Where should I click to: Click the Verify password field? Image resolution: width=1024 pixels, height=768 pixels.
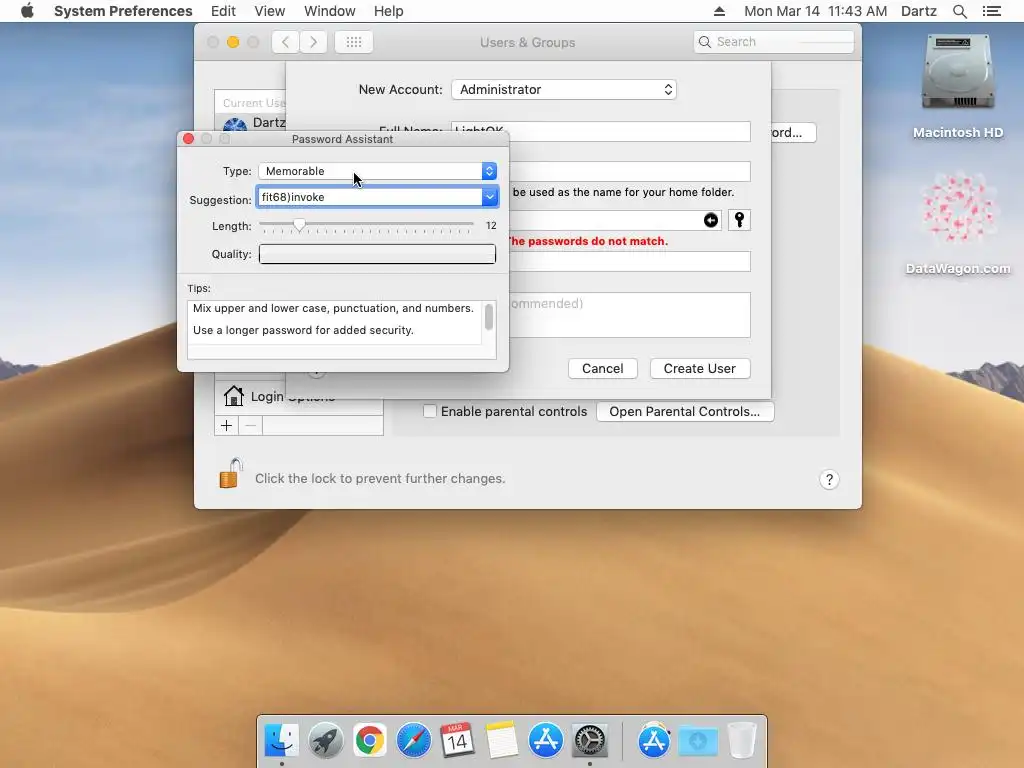click(630, 261)
